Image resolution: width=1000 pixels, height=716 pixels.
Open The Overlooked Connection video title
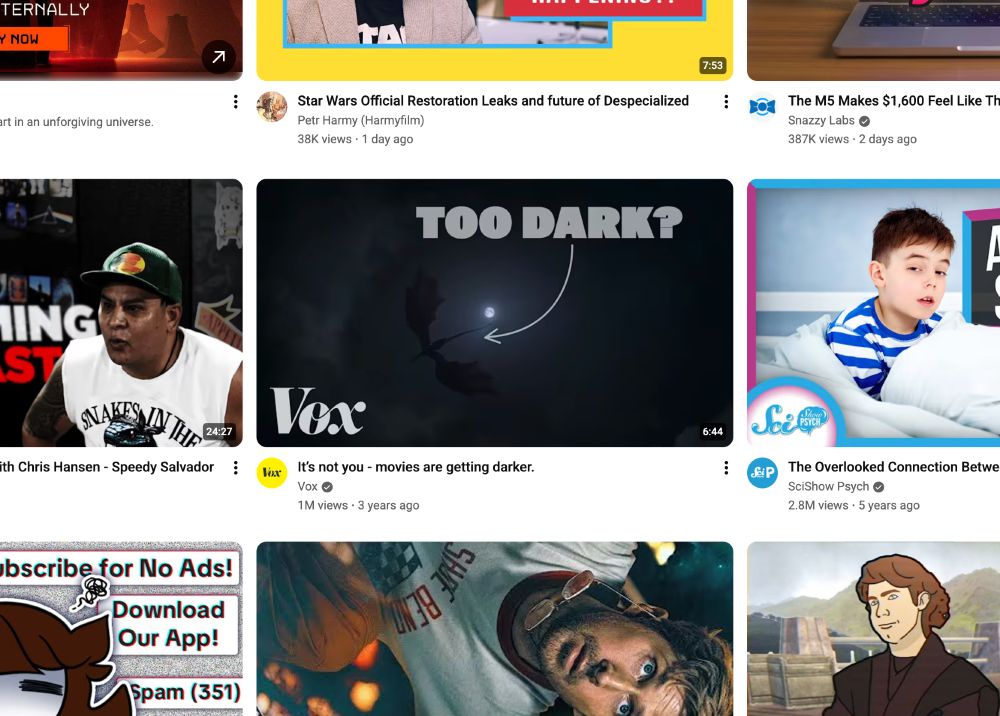pyautogui.click(x=893, y=467)
